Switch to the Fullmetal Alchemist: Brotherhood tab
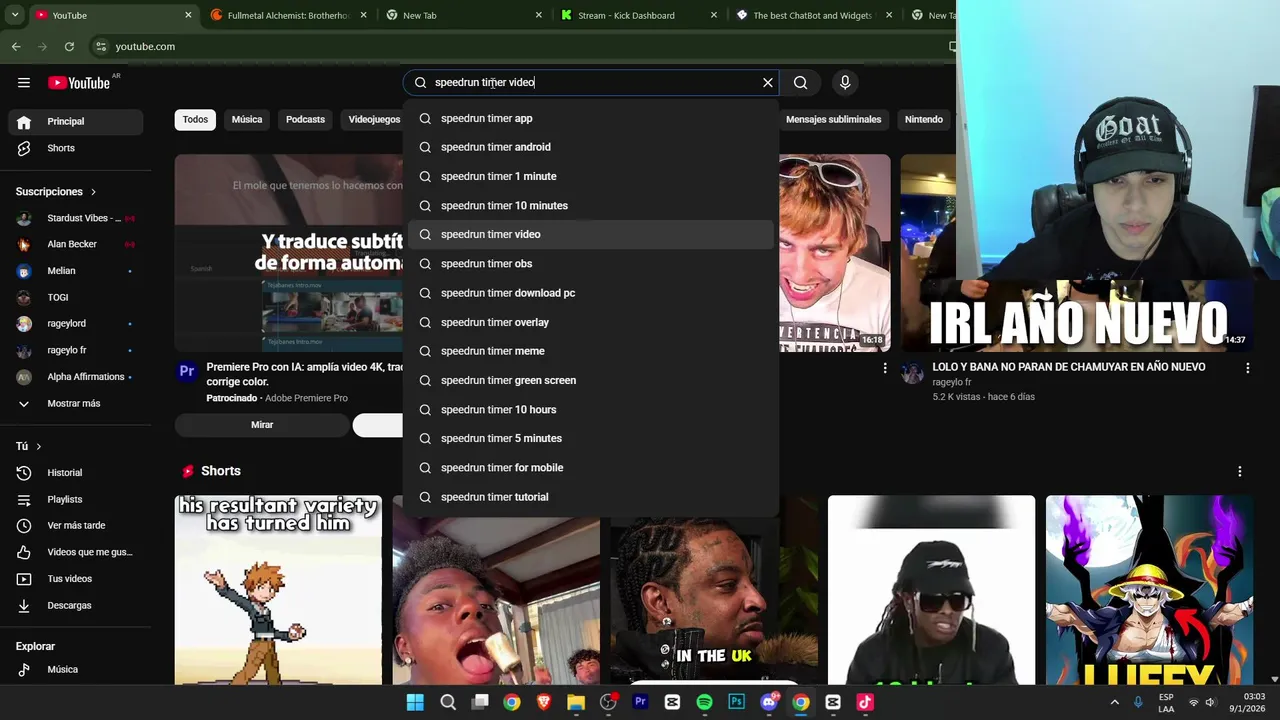This screenshot has width=1280, height=720. click(287, 15)
